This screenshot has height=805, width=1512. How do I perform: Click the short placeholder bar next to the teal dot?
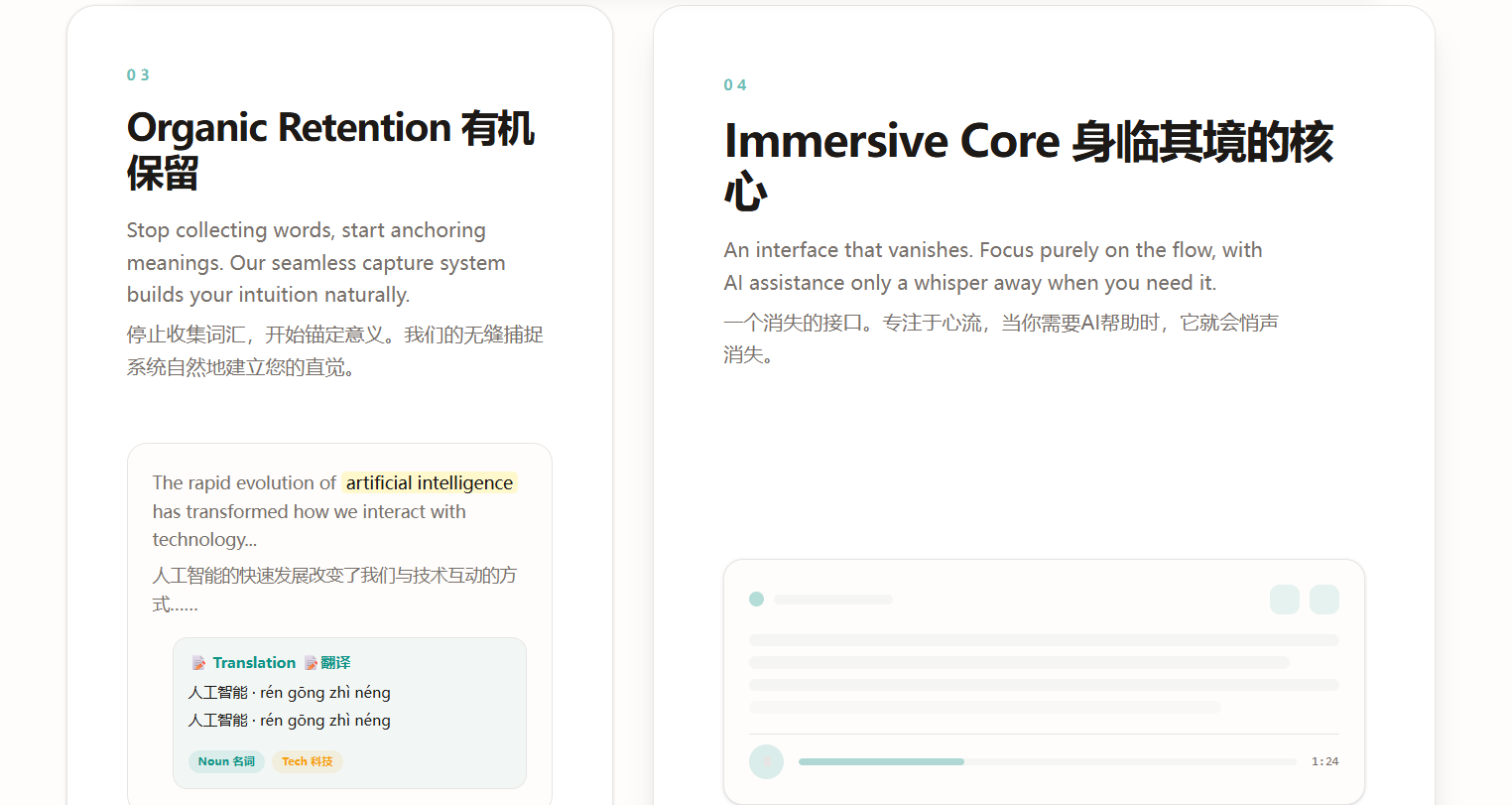coord(833,600)
